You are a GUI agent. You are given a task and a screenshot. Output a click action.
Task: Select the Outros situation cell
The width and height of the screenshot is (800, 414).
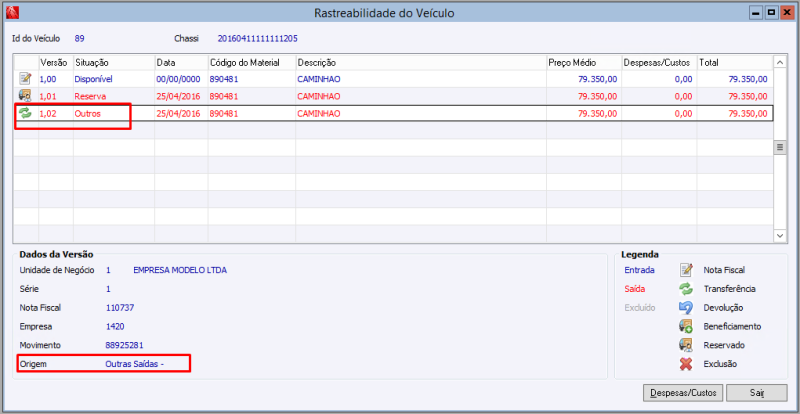click(x=88, y=114)
